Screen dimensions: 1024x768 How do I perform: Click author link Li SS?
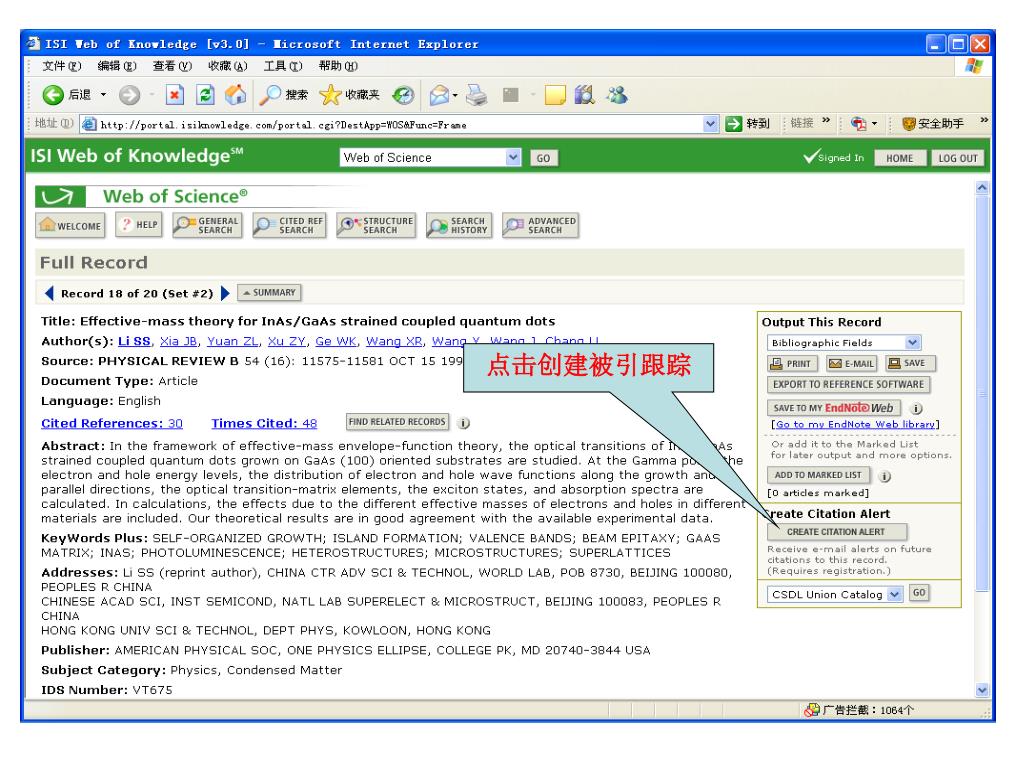pos(134,341)
